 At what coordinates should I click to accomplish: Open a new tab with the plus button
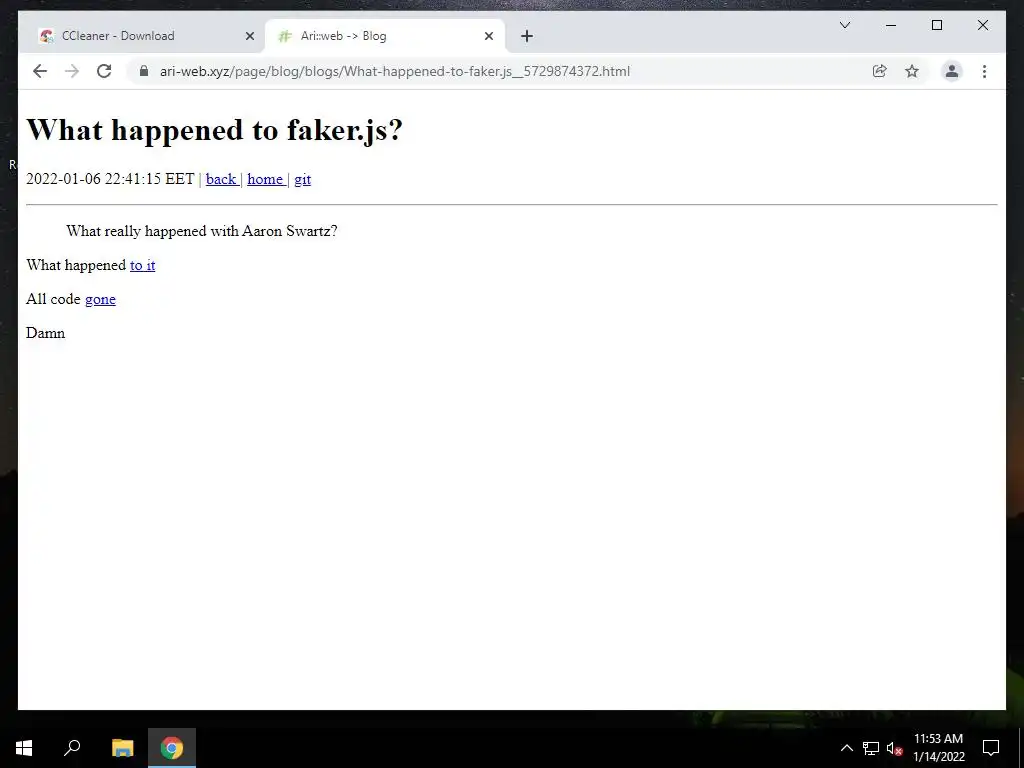(527, 36)
